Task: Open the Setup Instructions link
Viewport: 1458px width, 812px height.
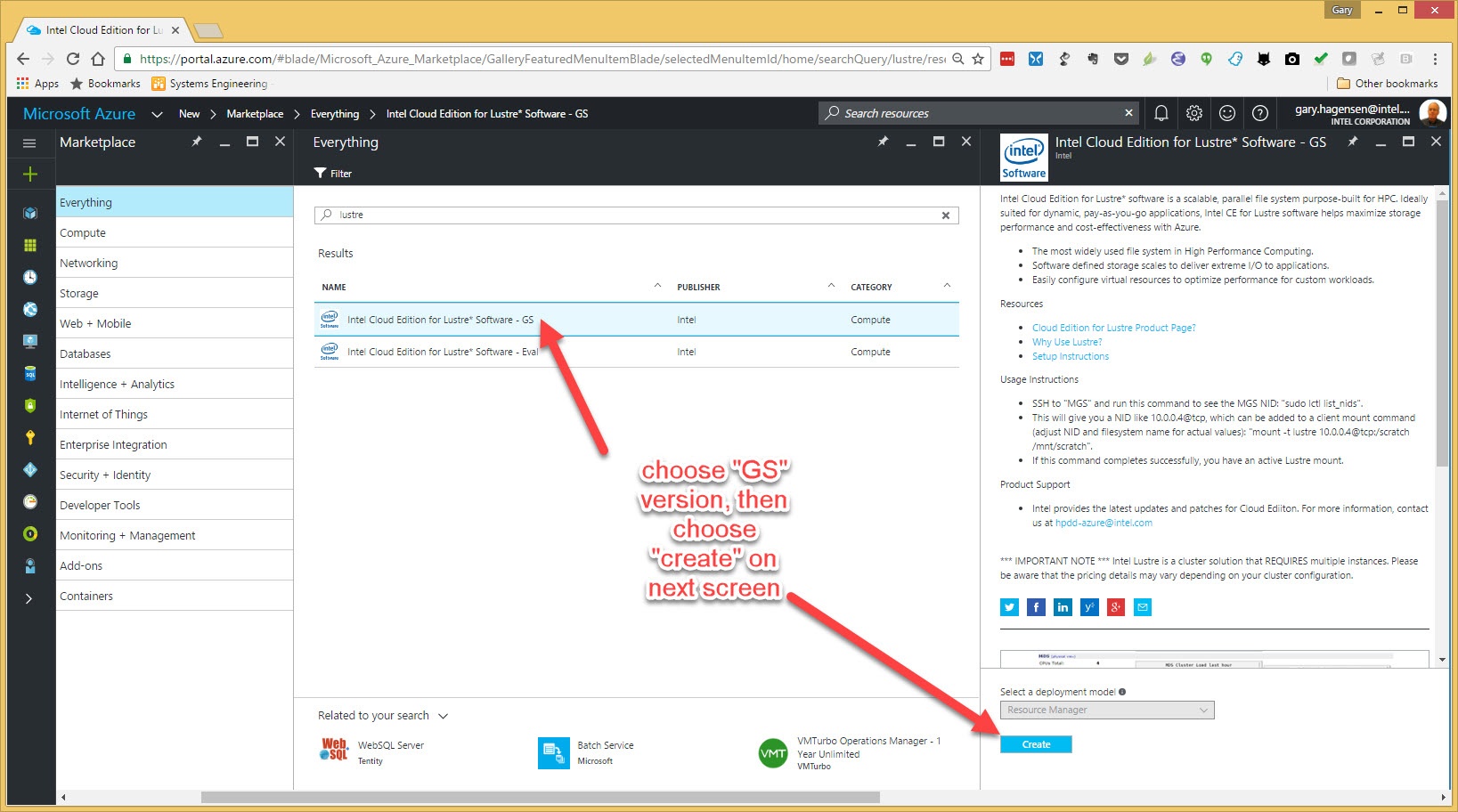Action: tap(1071, 356)
